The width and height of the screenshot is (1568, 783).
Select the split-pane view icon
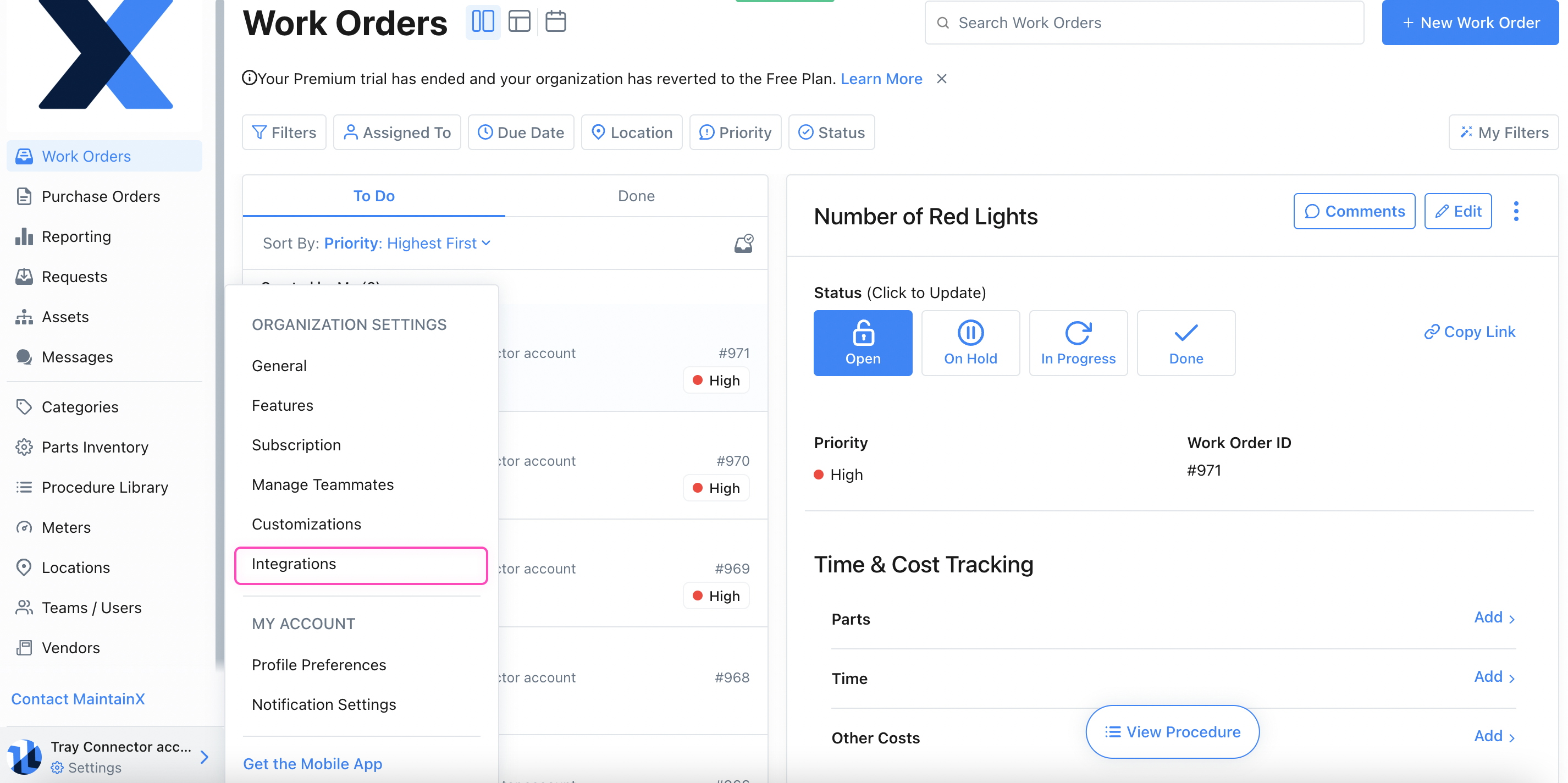coord(482,21)
